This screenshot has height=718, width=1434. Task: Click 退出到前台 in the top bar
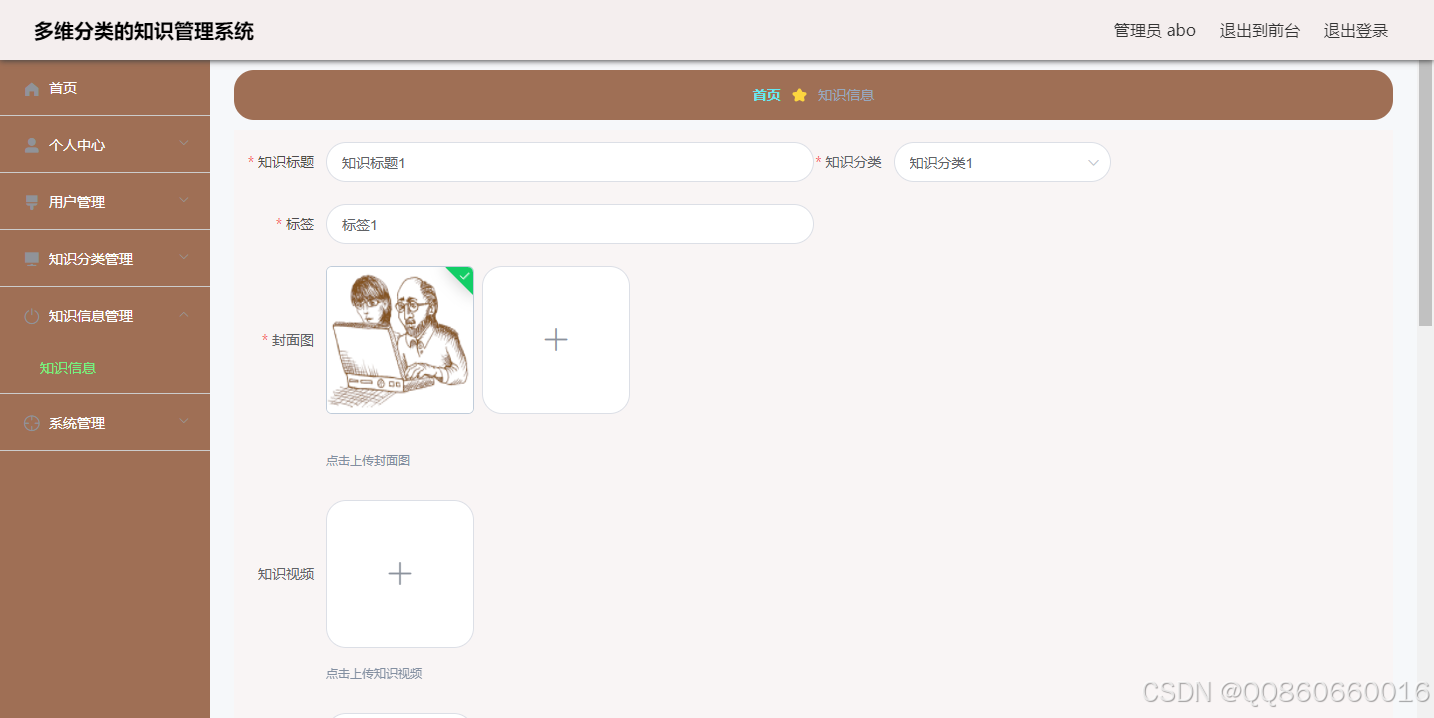[1259, 30]
